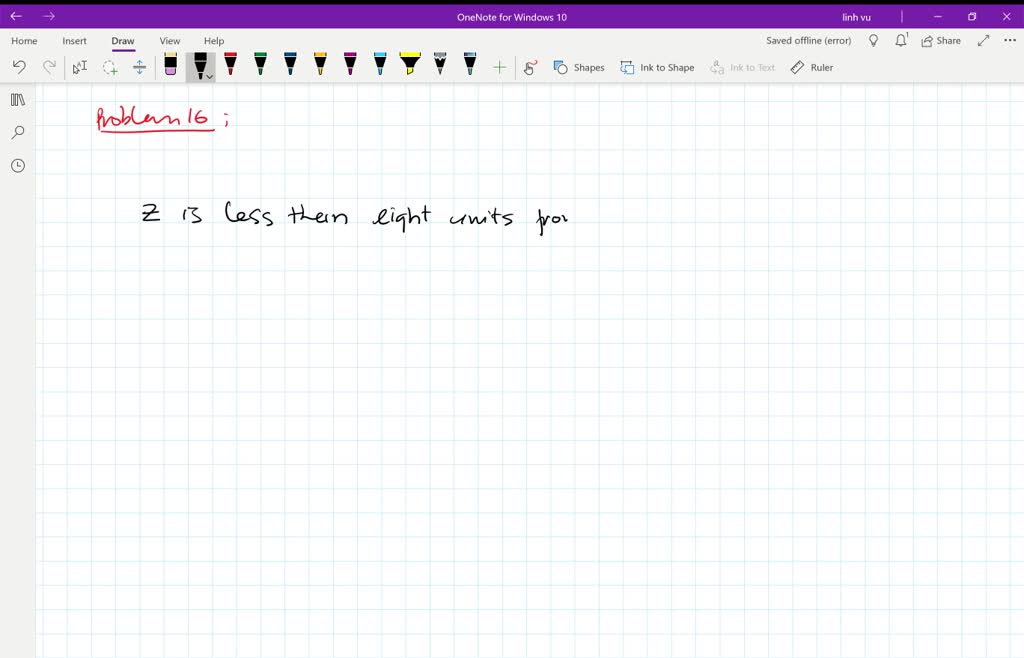Show notebooks navigation panel
The width and height of the screenshot is (1024, 658).
[x=17, y=100]
